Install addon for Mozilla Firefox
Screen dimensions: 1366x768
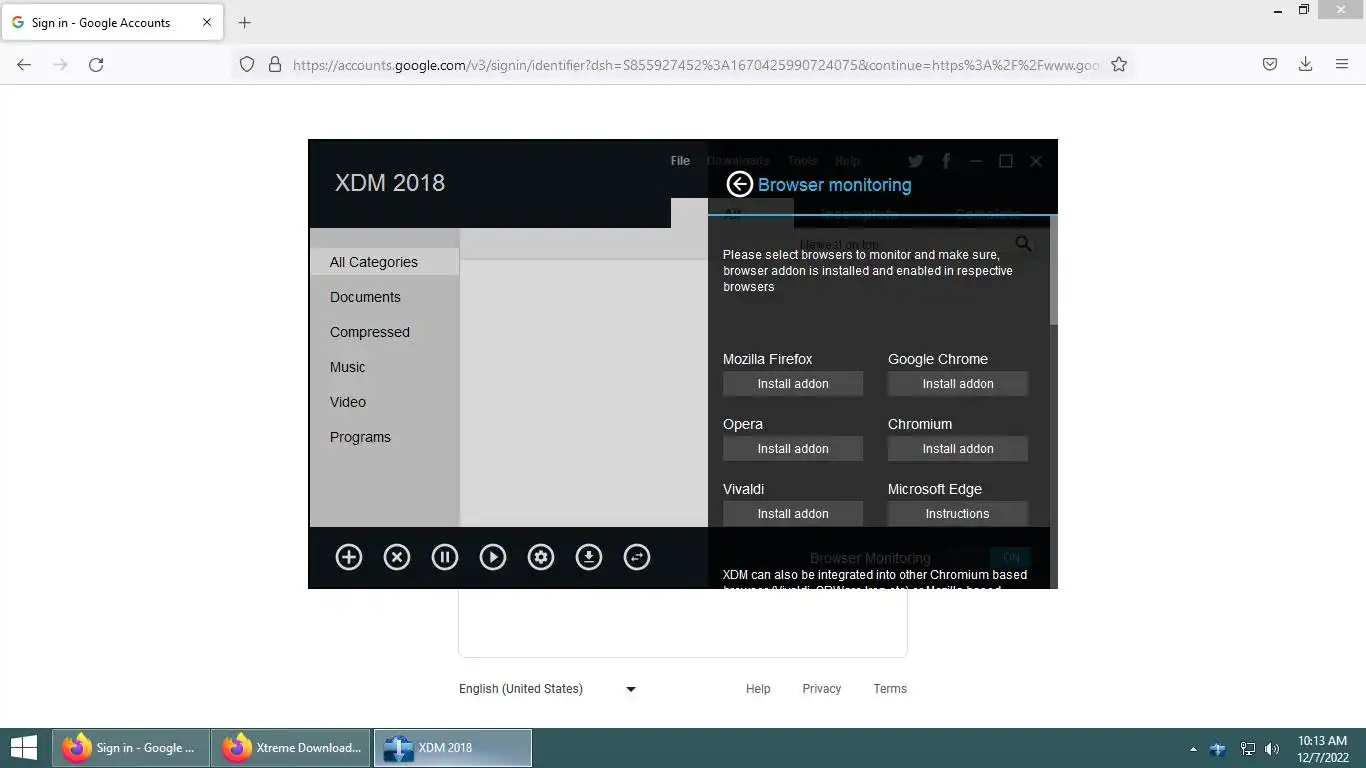tap(793, 384)
